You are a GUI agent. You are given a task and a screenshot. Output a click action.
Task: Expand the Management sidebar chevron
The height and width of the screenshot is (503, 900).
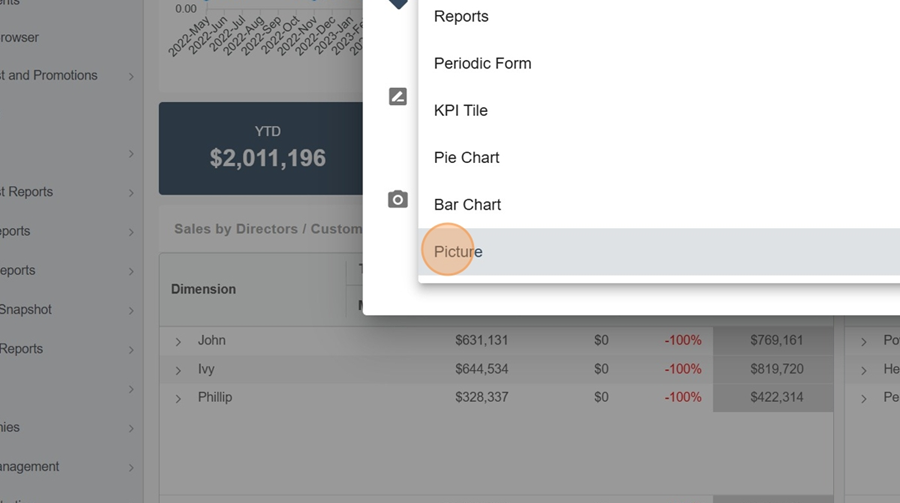click(x=131, y=468)
